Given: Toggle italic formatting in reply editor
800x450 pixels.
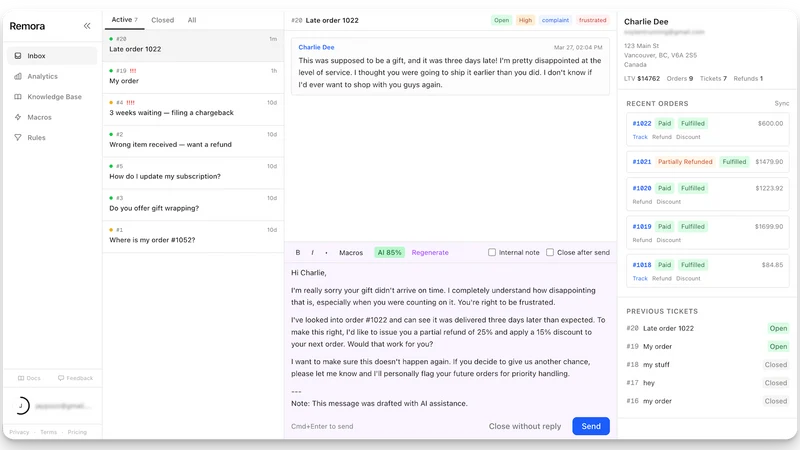Looking at the screenshot, I should pos(312,253).
